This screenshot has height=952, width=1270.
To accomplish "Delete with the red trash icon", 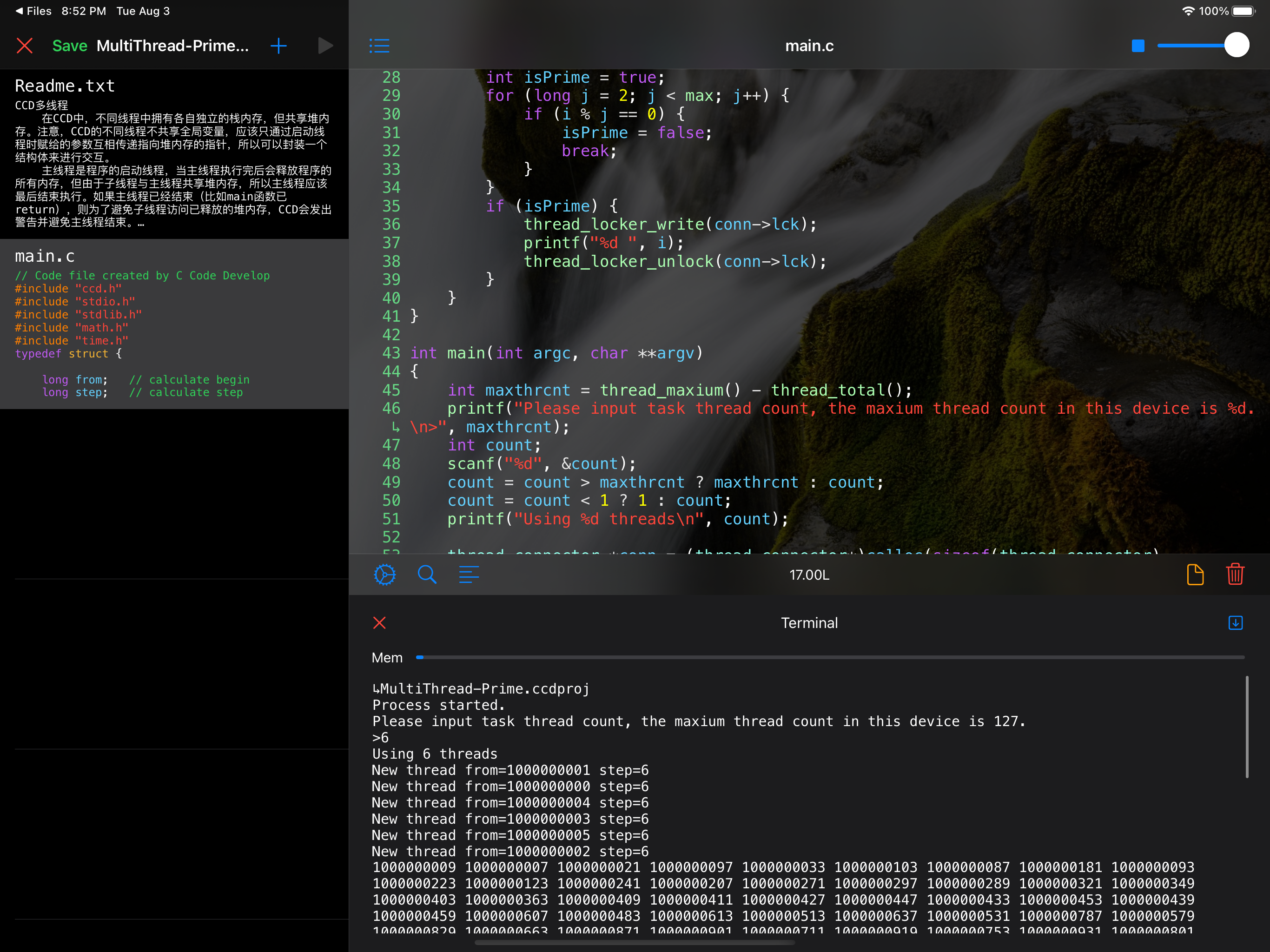I will point(1235,575).
